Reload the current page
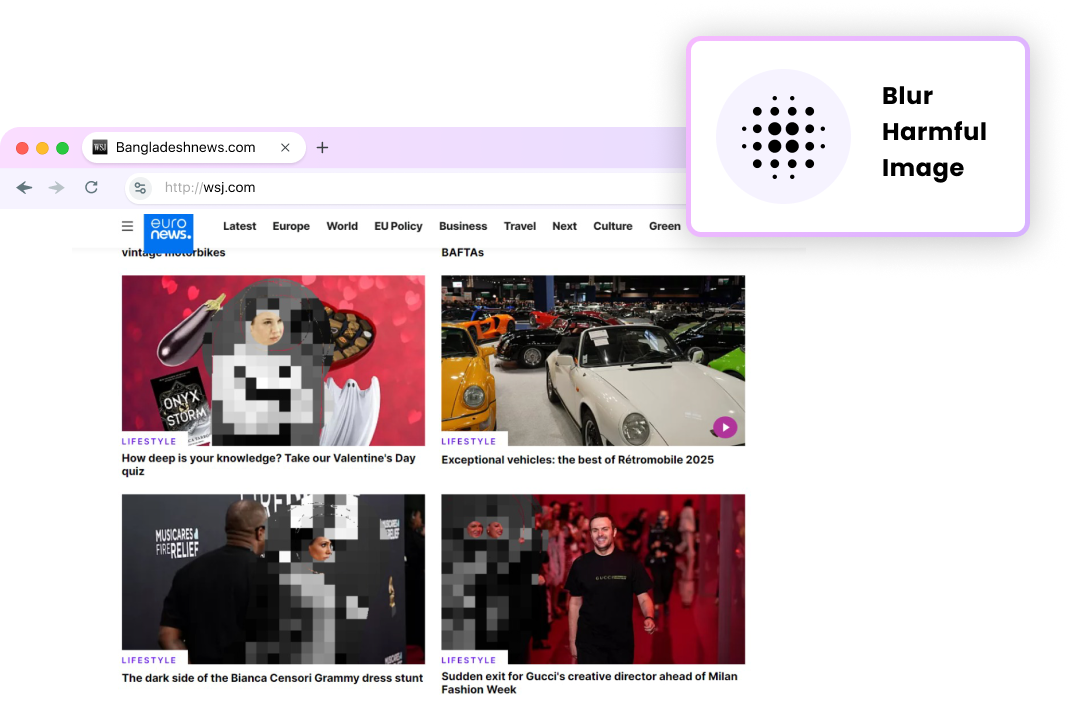Screen dimensions: 1070x710 click(90, 187)
